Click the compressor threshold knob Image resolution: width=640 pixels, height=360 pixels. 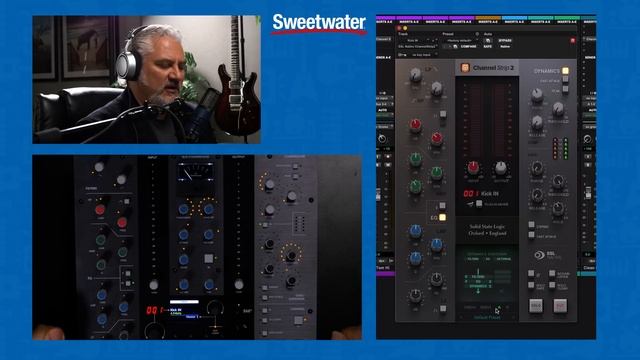click(x=558, y=109)
